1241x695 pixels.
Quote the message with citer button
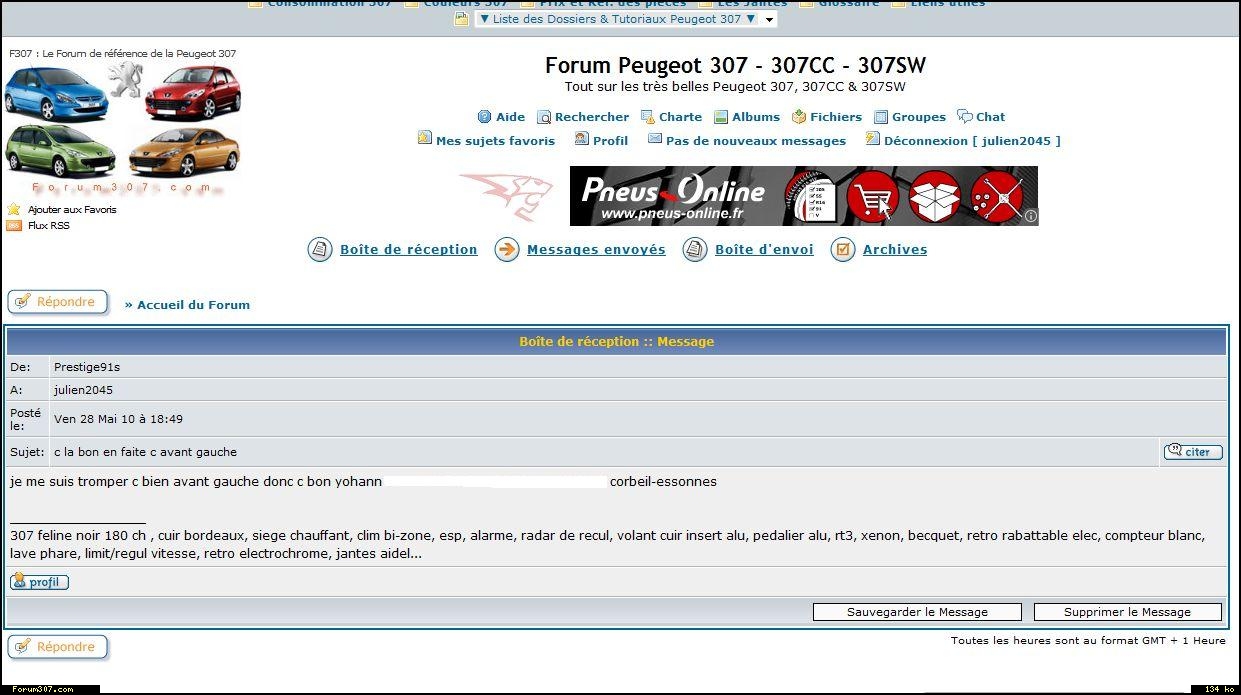(1193, 452)
